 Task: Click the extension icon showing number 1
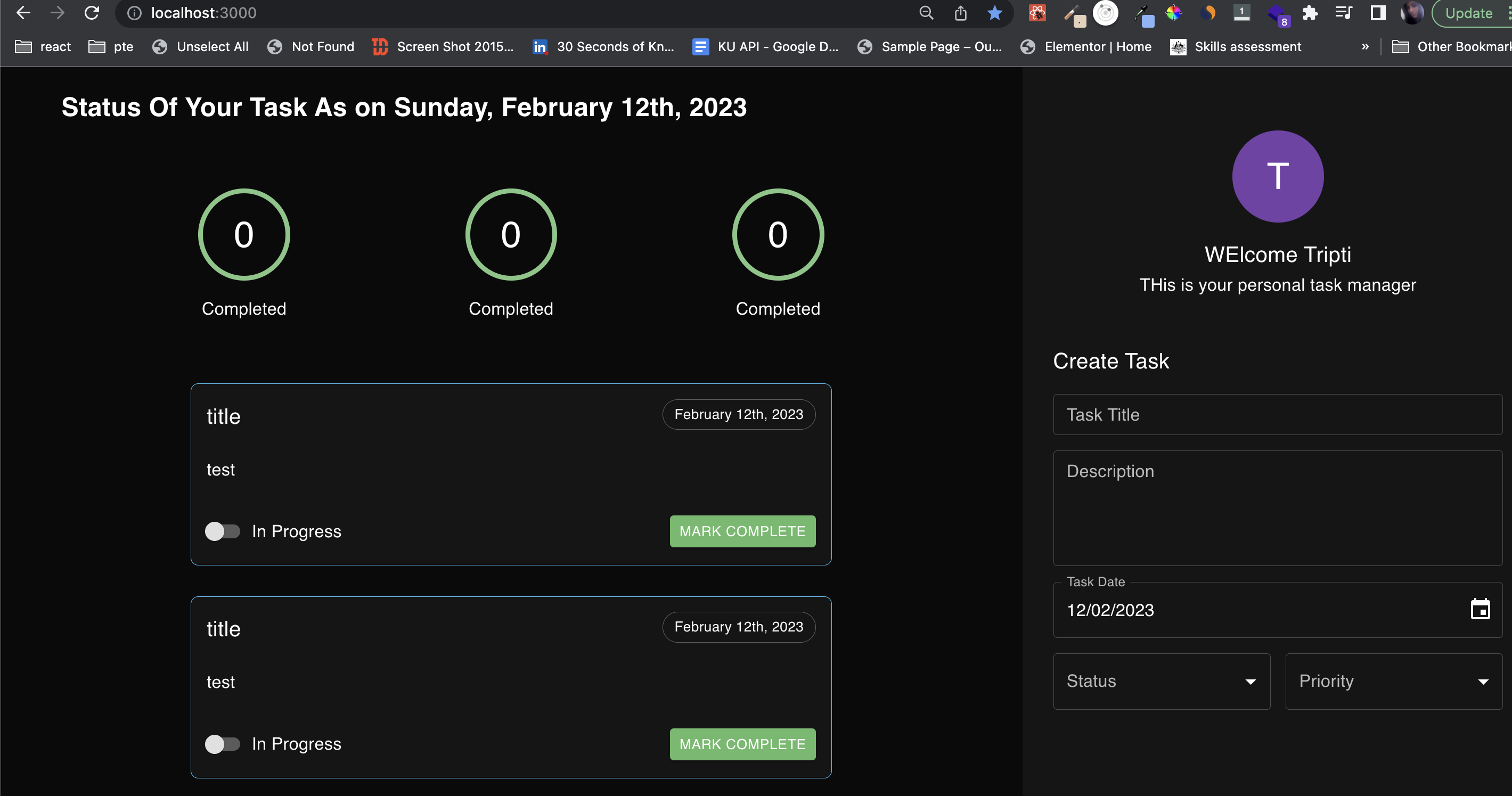tap(1241, 13)
